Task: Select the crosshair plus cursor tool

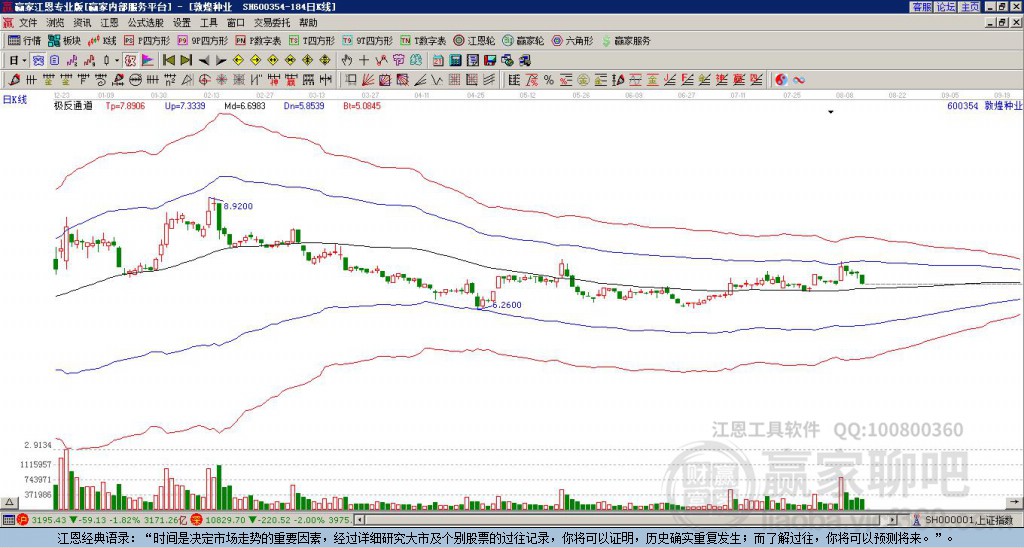Action: [364, 61]
